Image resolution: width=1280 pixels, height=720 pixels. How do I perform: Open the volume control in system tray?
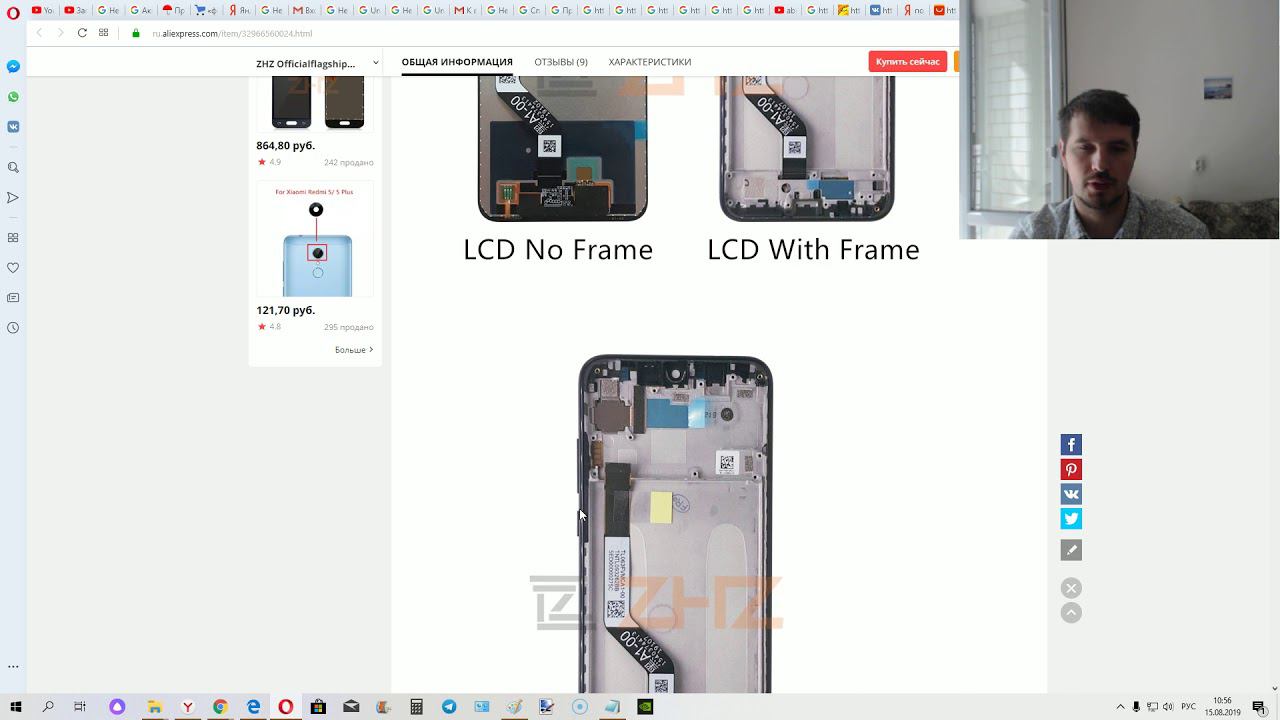click(1169, 707)
